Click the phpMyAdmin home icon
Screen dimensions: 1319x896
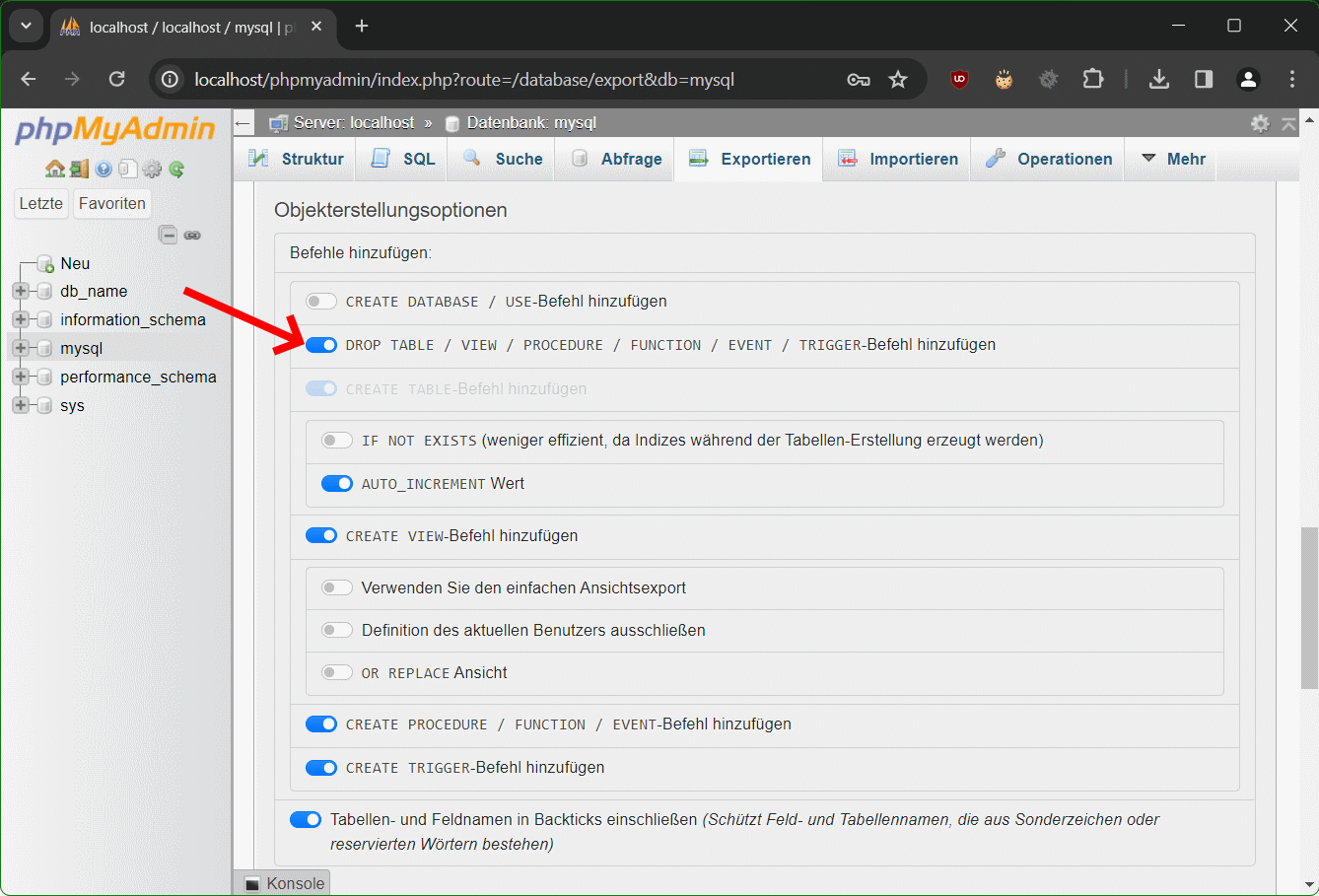tap(55, 170)
